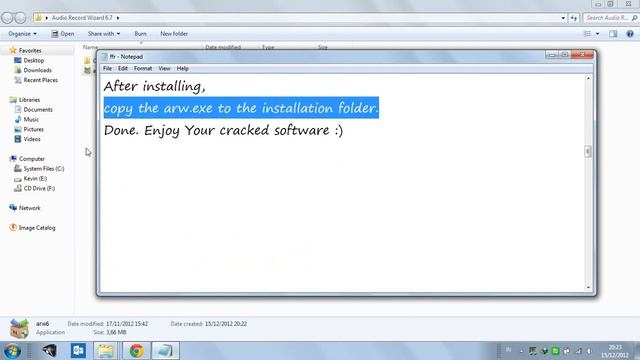Open the File menu in Notepad
The image size is (640, 360).
point(107,69)
